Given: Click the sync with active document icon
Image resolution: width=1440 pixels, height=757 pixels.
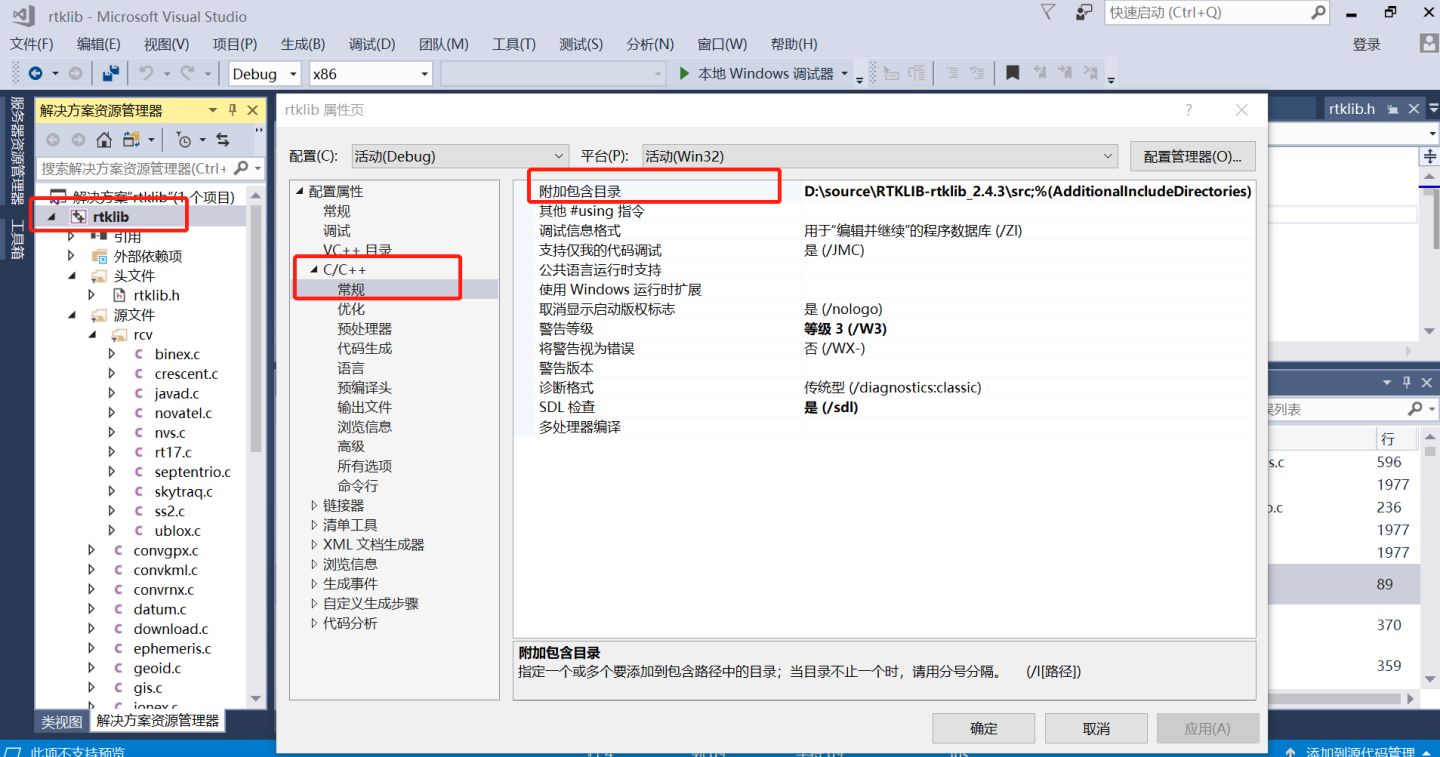Looking at the screenshot, I should click(222, 139).
